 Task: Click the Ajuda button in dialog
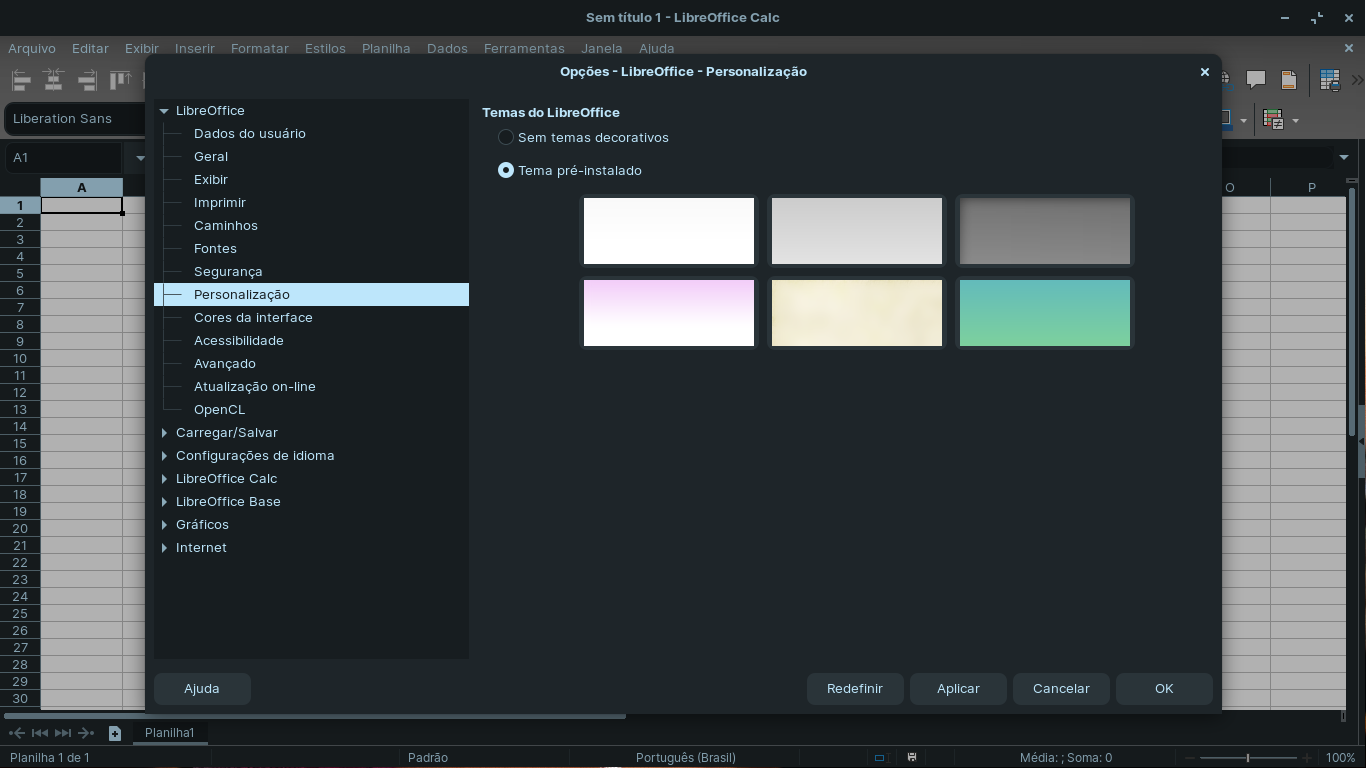(202, 688)
